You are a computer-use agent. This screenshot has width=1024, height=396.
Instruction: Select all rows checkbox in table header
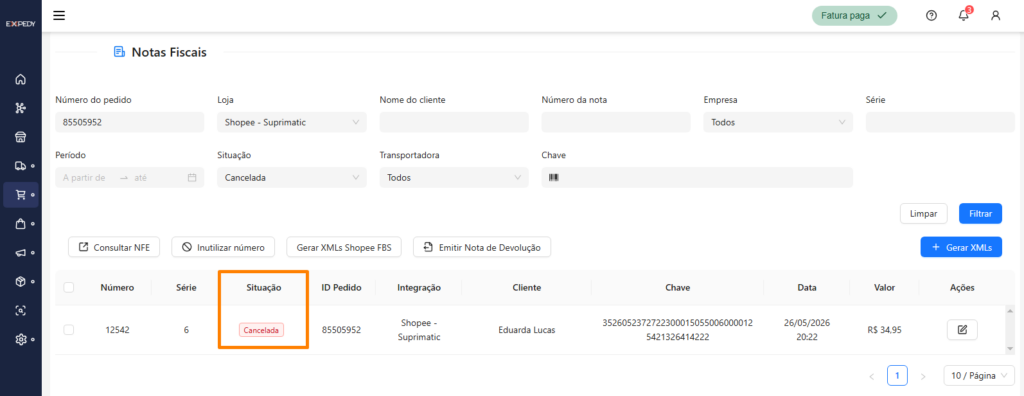pyautogui.click(x=69, y=288)
